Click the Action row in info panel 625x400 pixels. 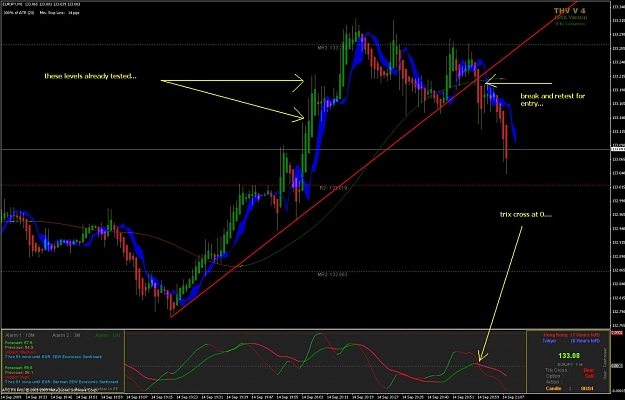click(x=552, y=382)
